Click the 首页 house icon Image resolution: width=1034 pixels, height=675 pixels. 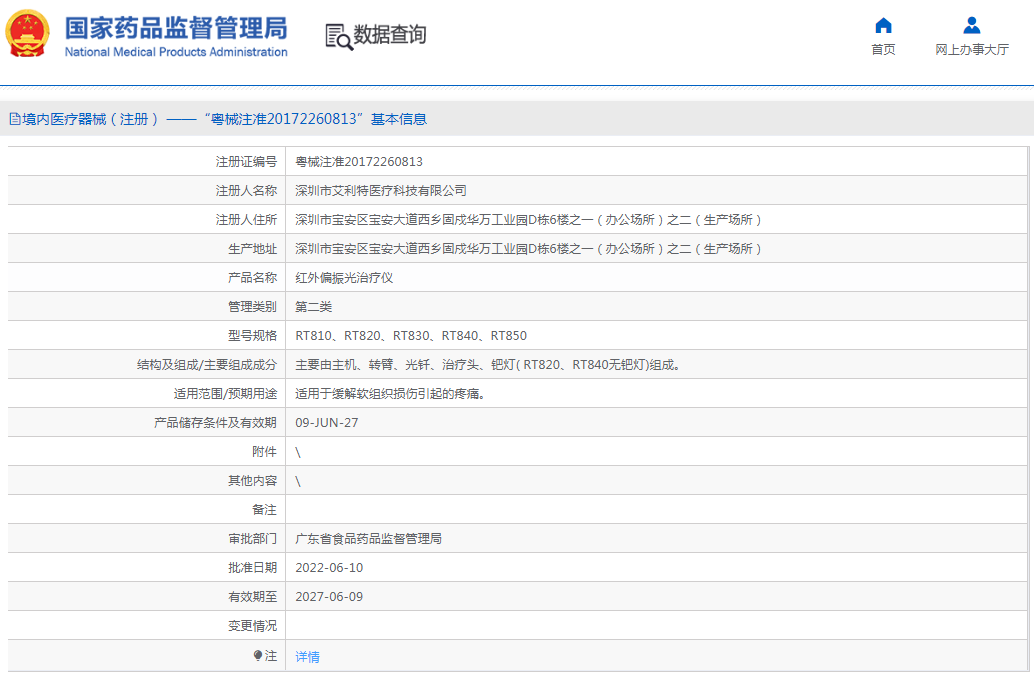click(x=883, y=26)
